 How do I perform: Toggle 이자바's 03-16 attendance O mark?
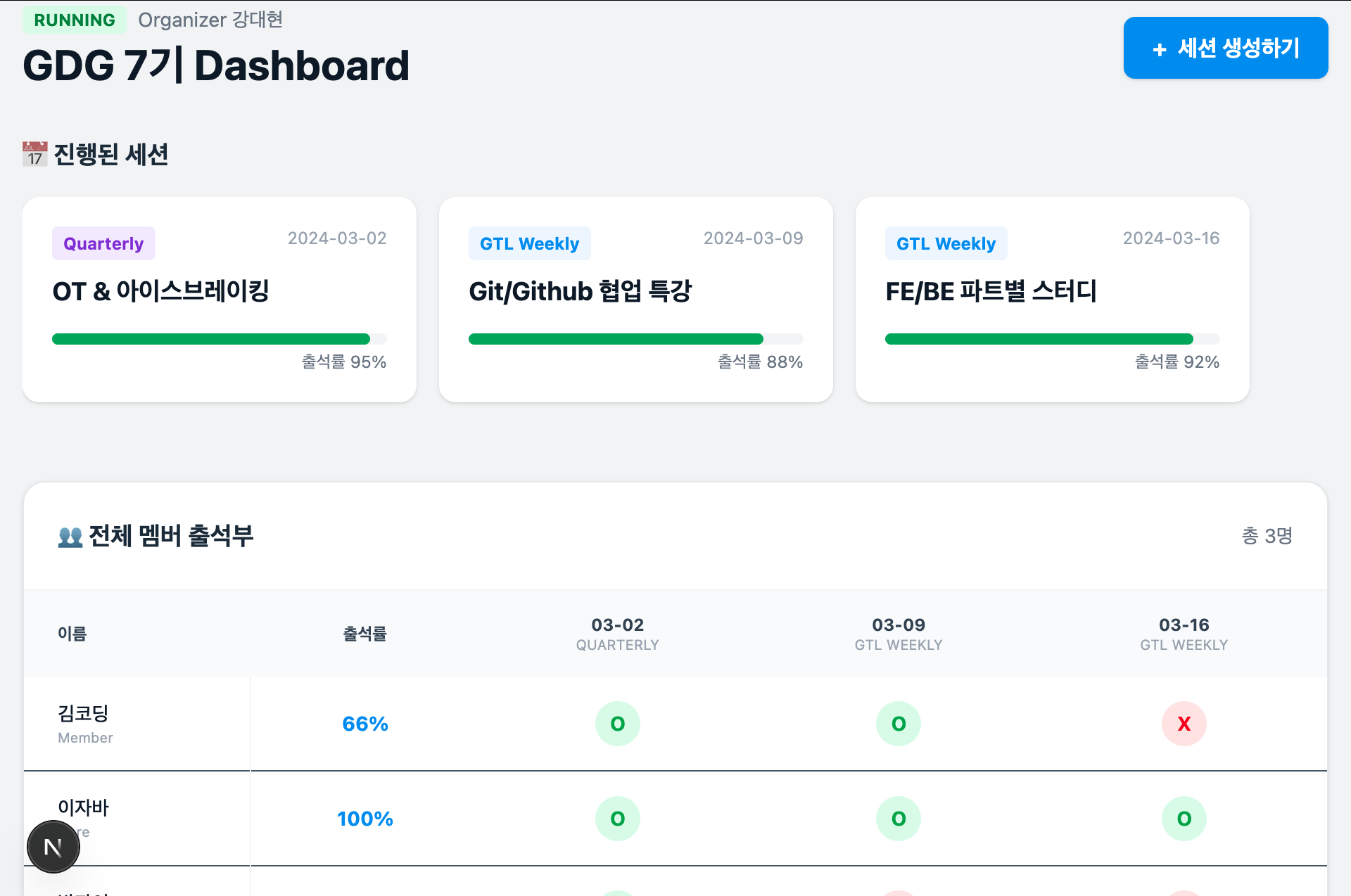1184,819
